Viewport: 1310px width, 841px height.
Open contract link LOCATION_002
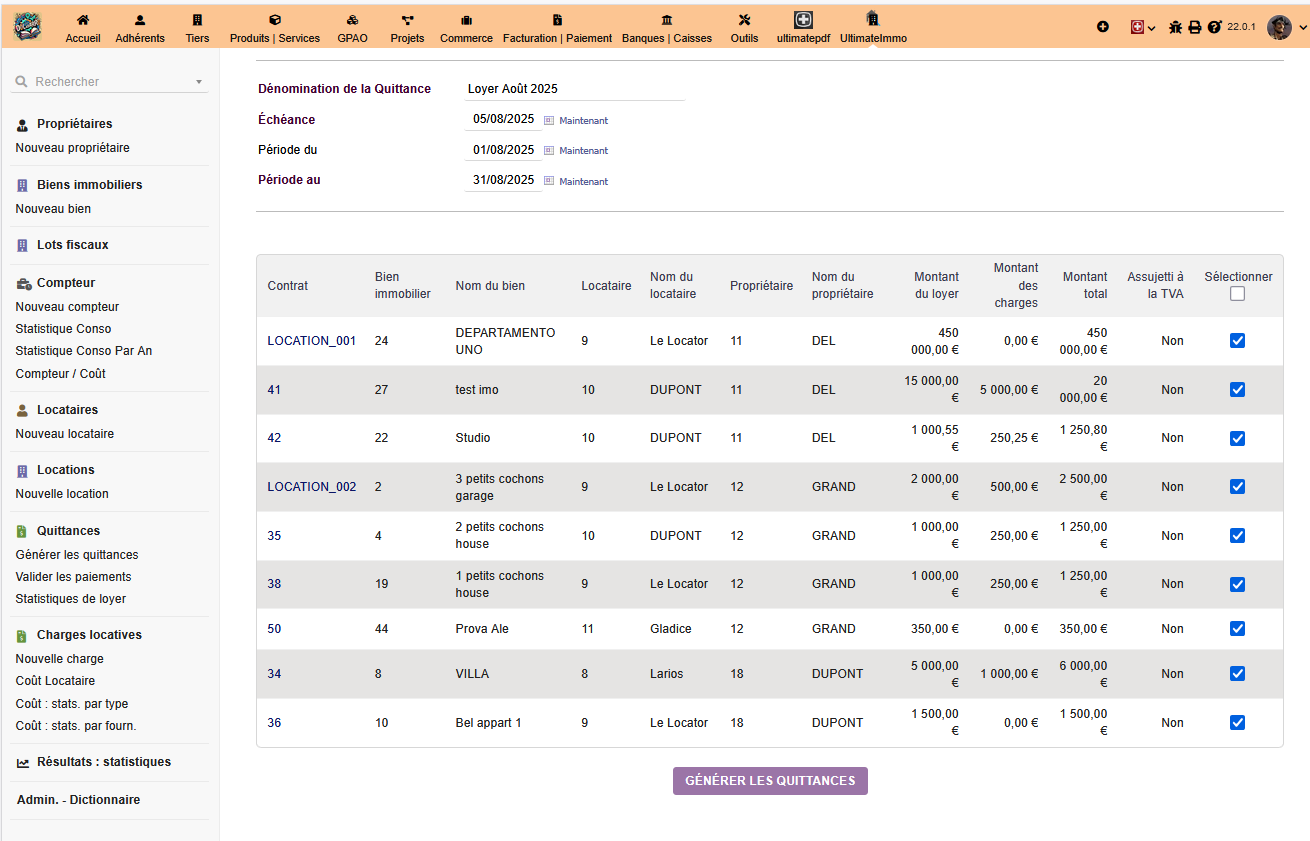311,487
